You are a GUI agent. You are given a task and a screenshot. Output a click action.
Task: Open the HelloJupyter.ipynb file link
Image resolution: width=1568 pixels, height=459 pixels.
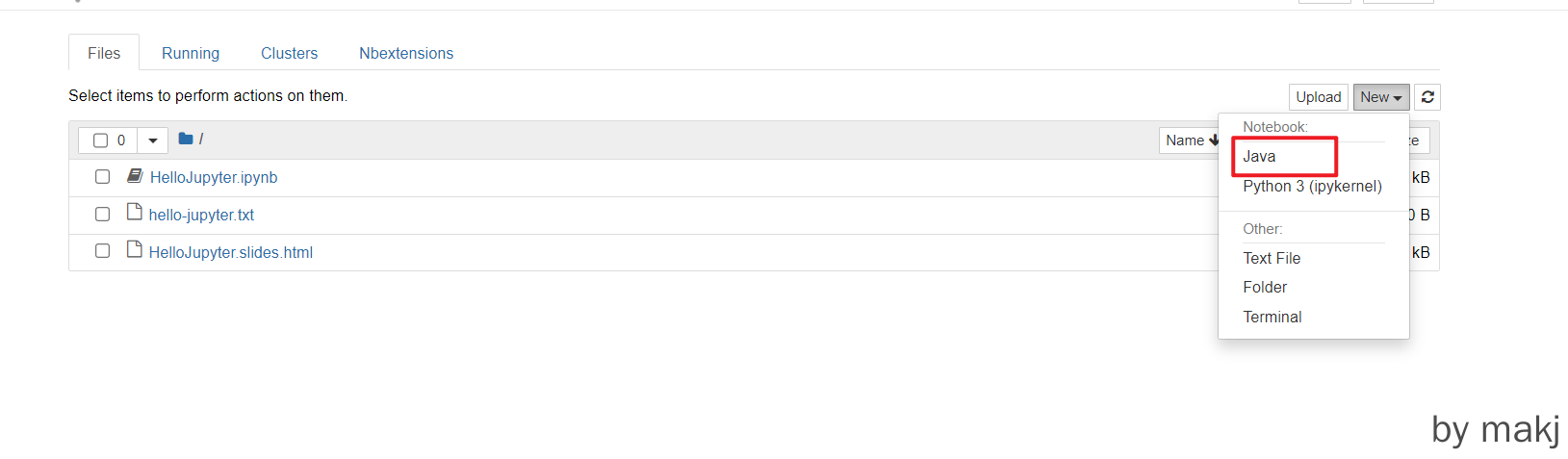tap(214, 177)
